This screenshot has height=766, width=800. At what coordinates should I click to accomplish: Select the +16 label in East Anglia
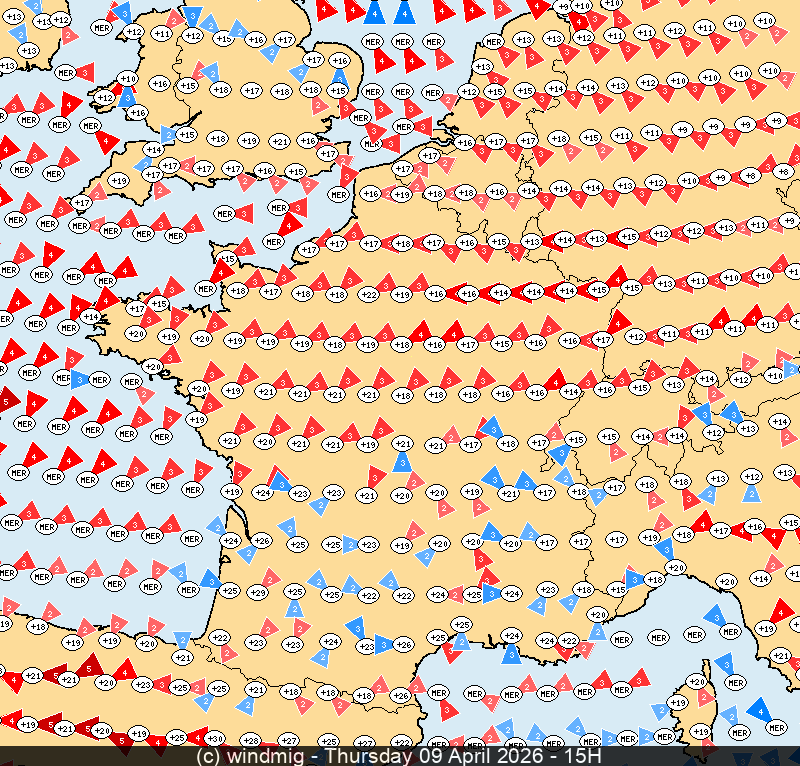[x=339, y=61]
